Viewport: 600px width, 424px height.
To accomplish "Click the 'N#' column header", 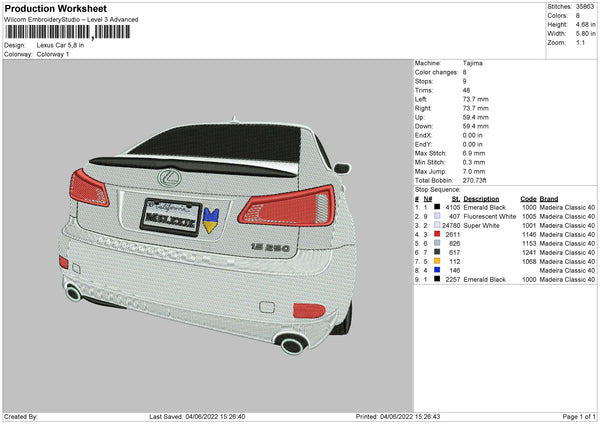I will (427, 199).
